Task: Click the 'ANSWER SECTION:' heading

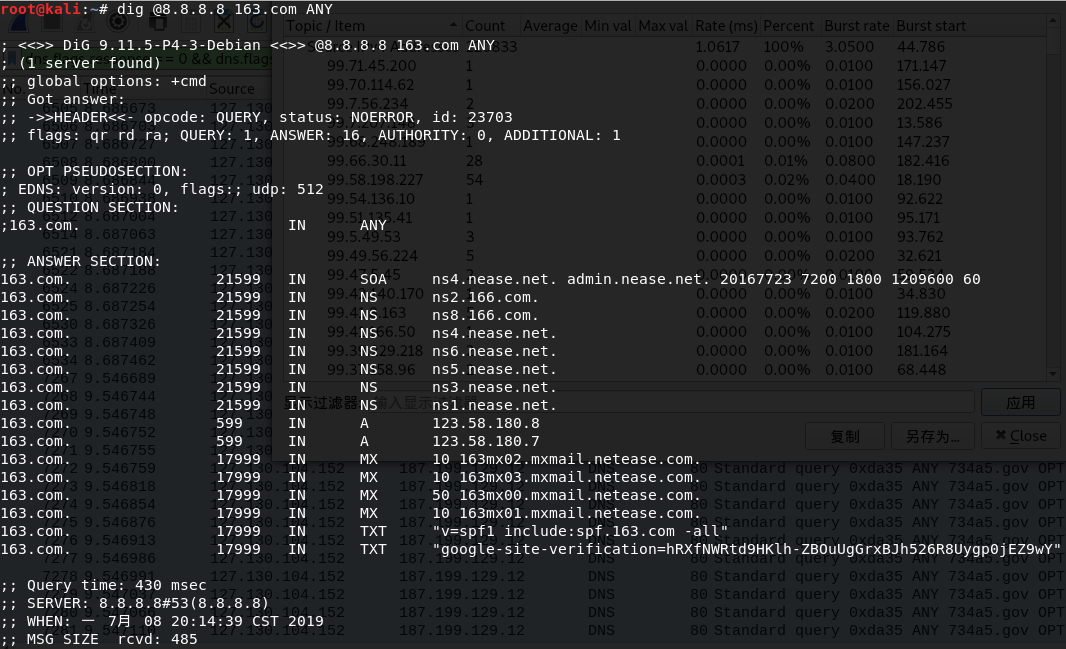Action: pyautogui.click(x=81, y=261)
